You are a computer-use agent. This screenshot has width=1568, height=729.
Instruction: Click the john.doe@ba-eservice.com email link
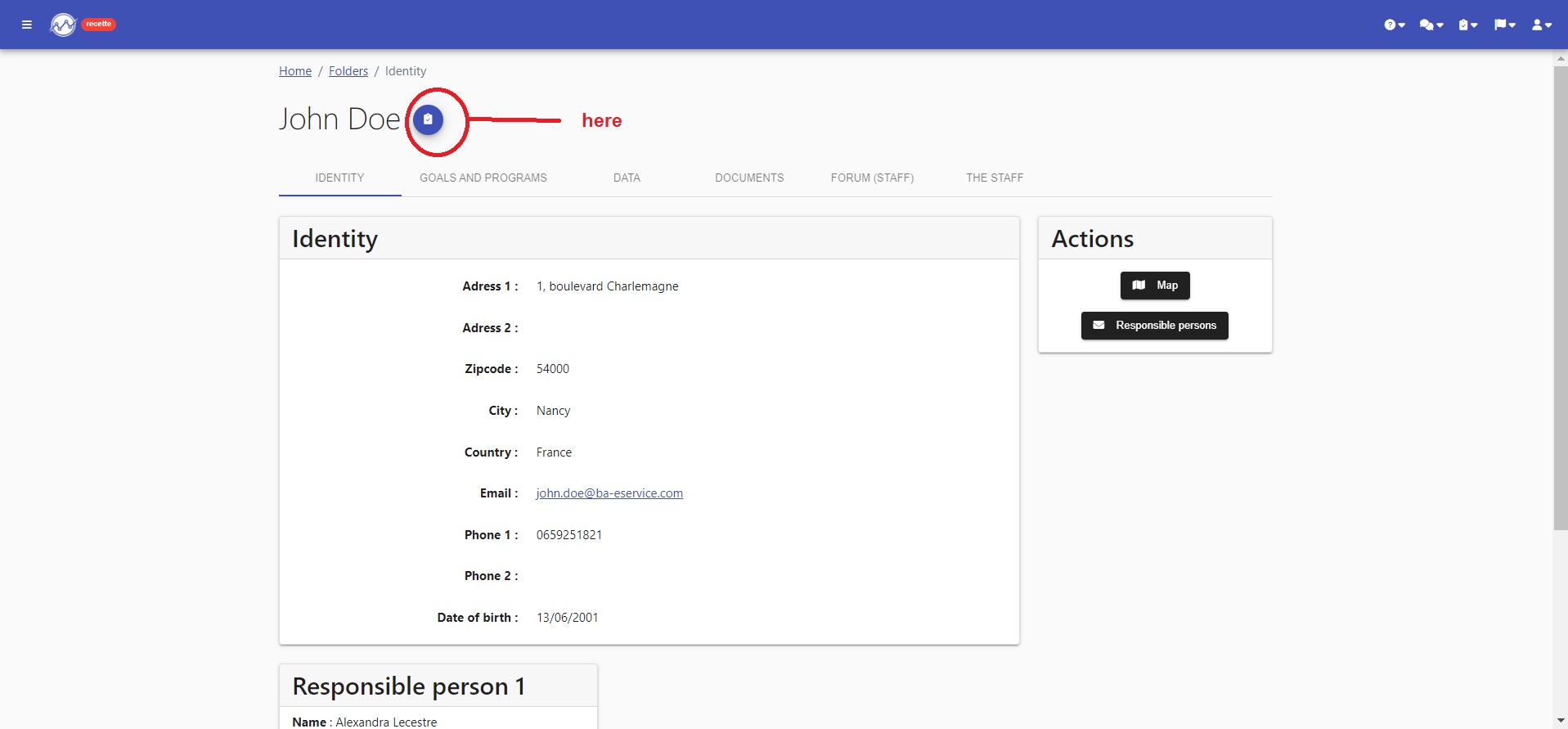point(609,493)
